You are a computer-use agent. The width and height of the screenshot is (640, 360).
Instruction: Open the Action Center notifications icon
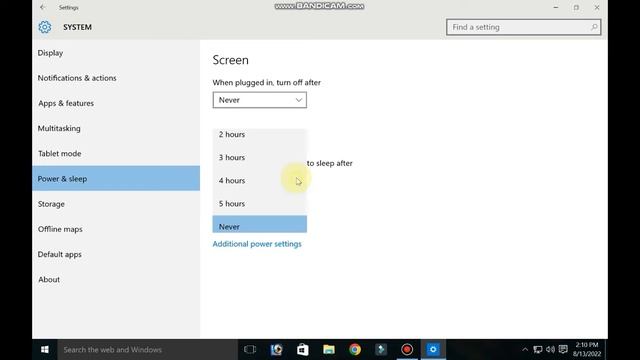563,349
